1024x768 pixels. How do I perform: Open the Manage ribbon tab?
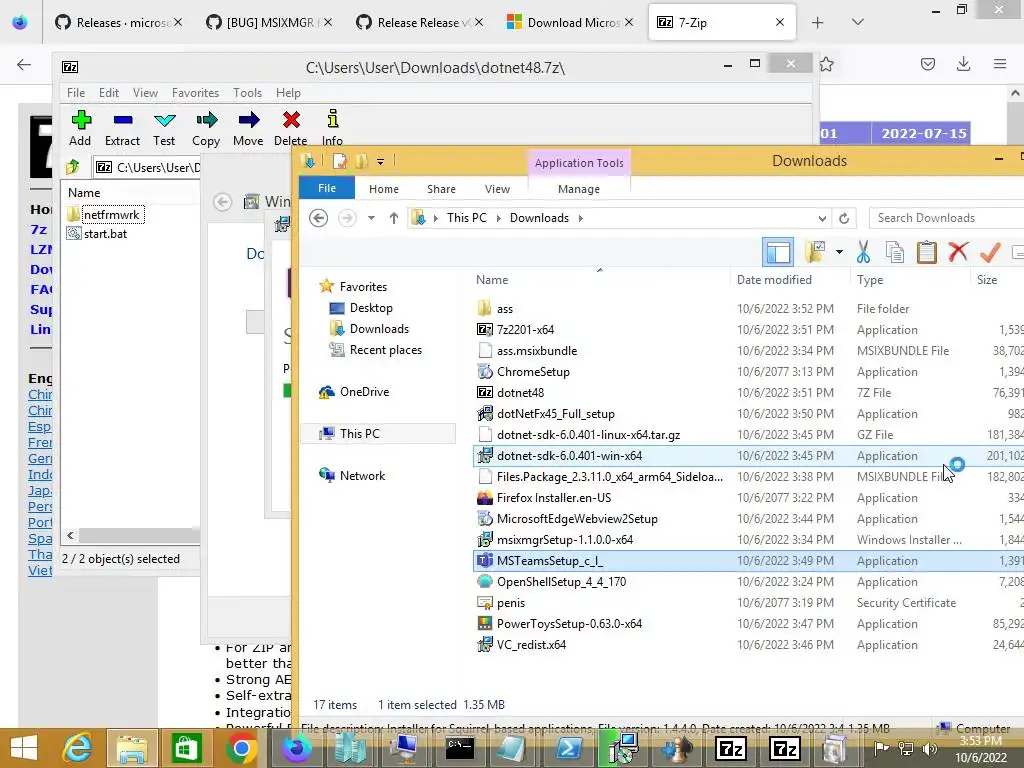(579, 189)
